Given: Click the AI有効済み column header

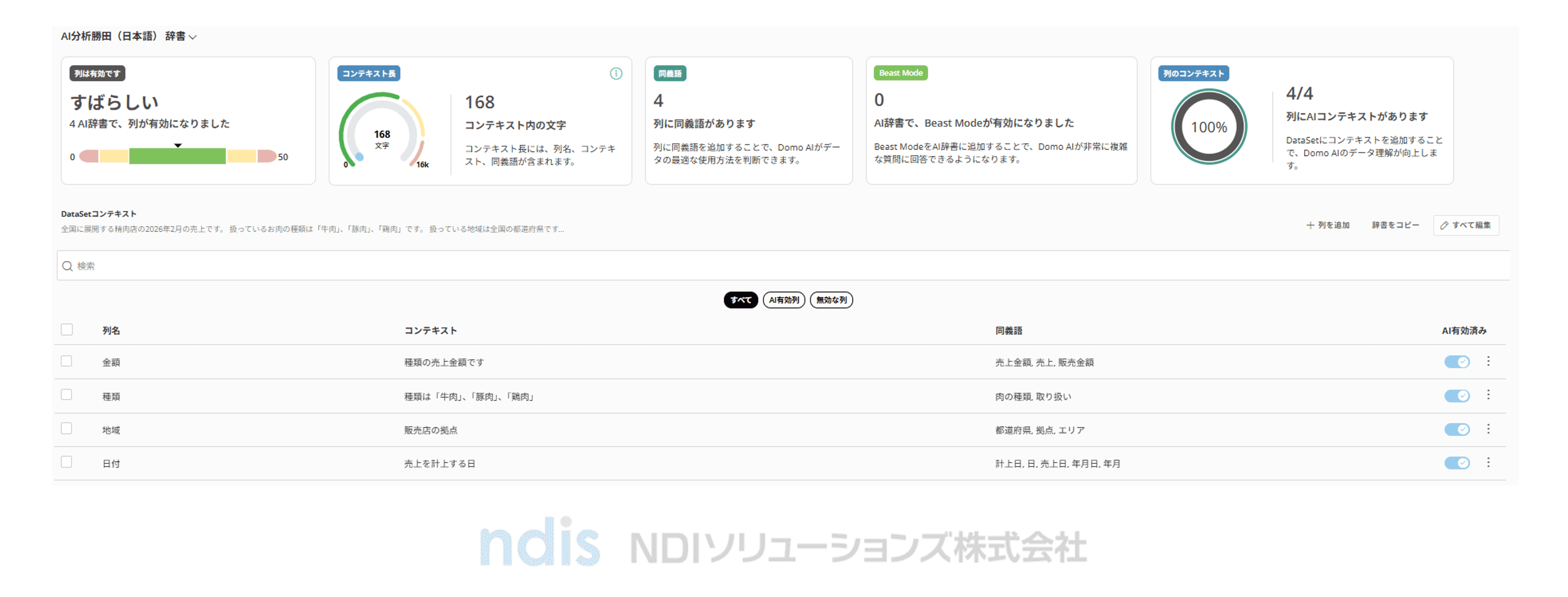Looking at the screenshot, I should point(1464,331).
